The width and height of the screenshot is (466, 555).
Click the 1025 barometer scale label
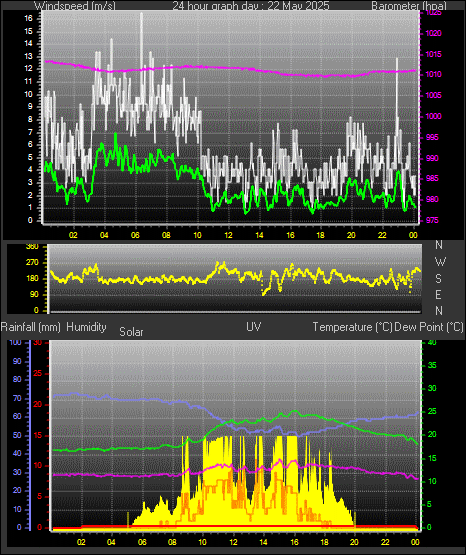[433, 13]
